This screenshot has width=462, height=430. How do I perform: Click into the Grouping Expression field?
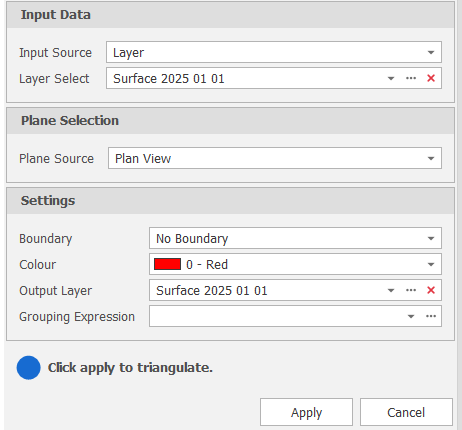click(x=277, y=316)
